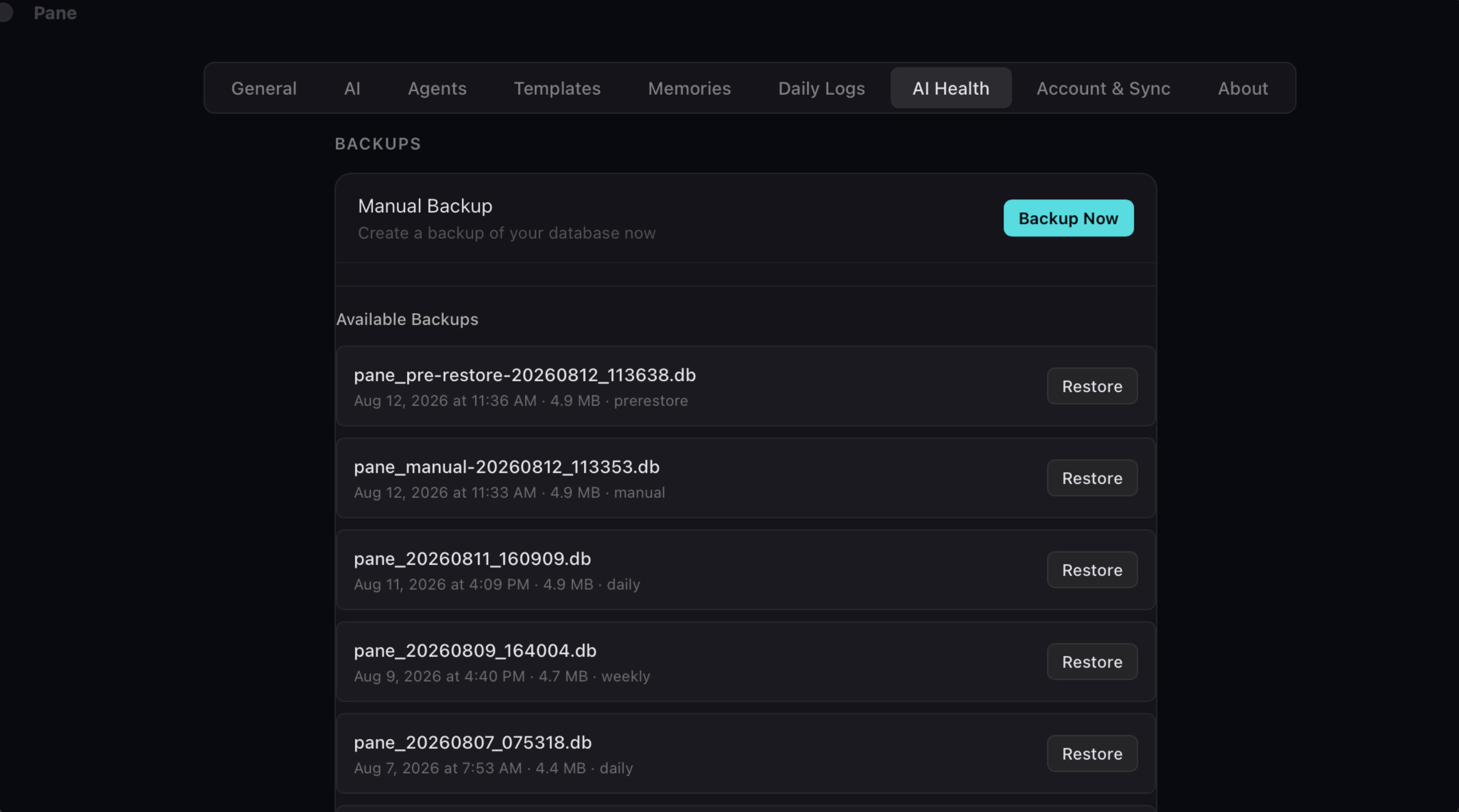Click 'Create a backup of your database now'
This screenshot has width=1459, height=812.
pos(506,233)
